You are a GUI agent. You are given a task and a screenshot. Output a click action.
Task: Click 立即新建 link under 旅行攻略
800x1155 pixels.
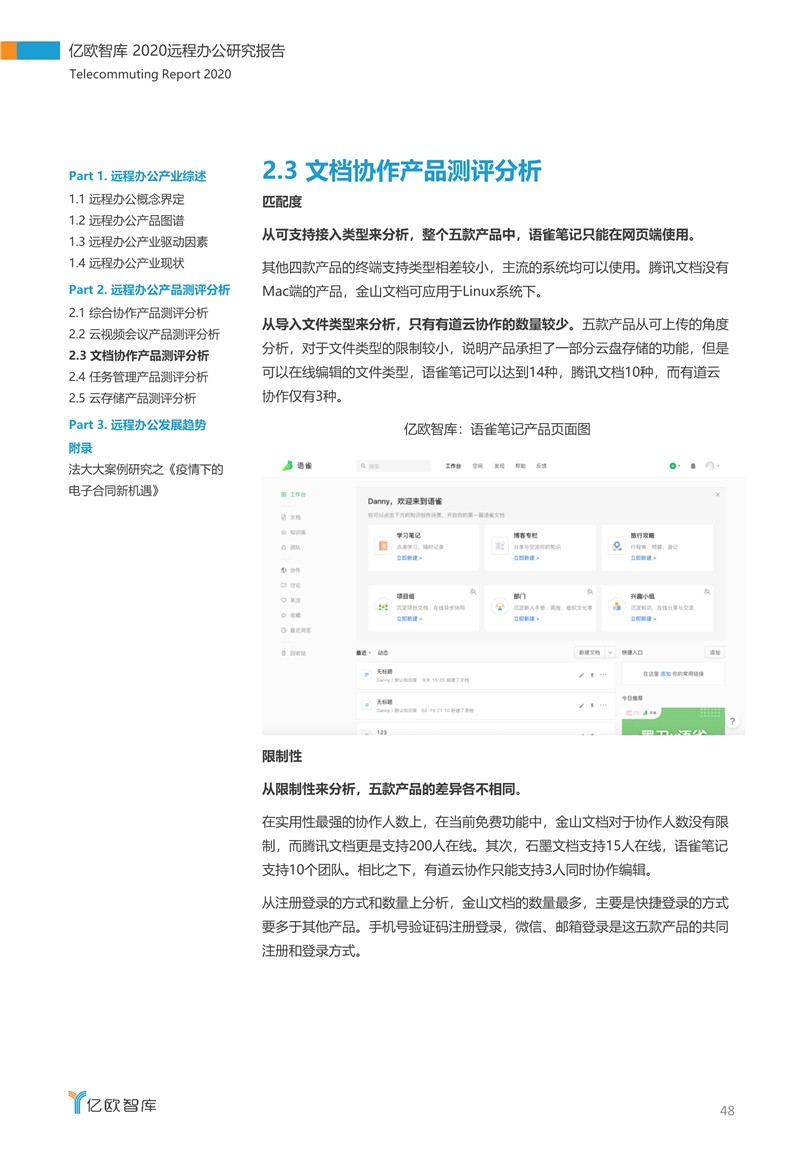click(x=643, y=558)
